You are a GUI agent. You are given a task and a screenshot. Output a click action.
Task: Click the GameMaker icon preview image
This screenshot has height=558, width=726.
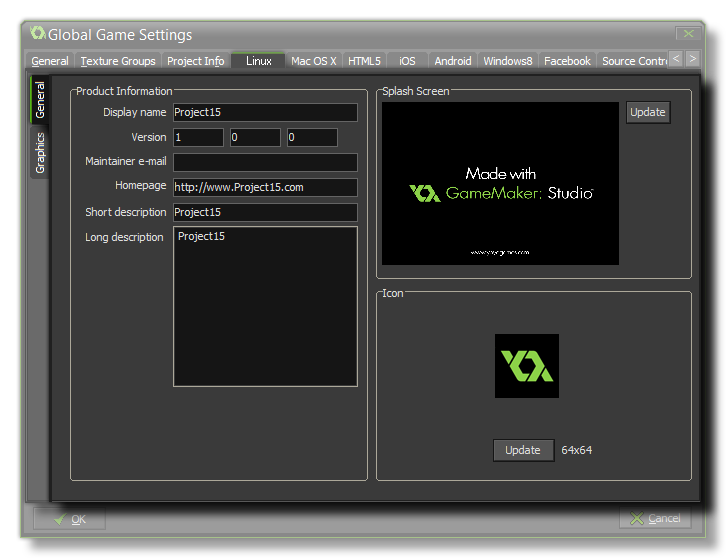526,366
